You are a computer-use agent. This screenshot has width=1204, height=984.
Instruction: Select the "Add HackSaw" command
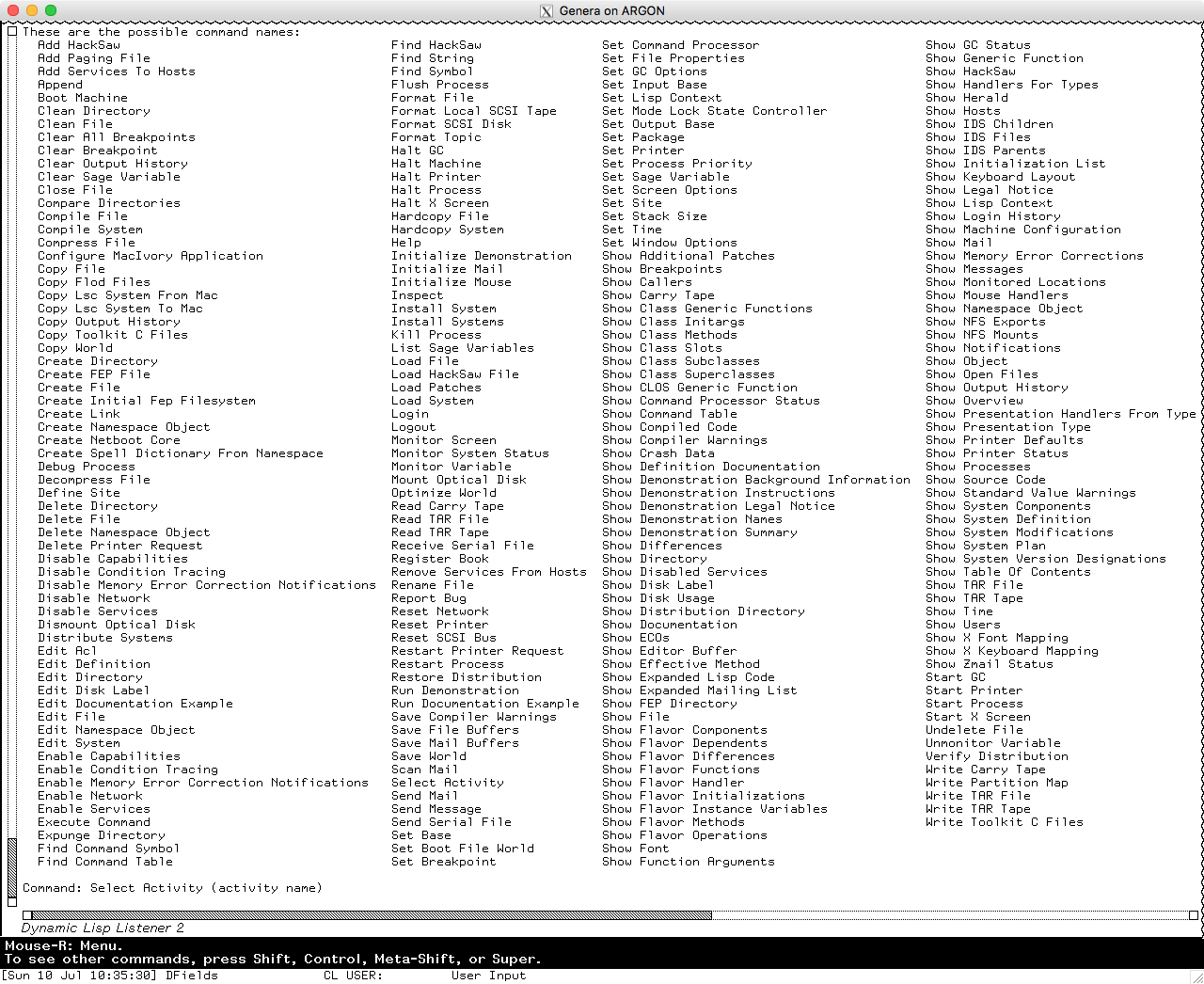tap(78, 44)
